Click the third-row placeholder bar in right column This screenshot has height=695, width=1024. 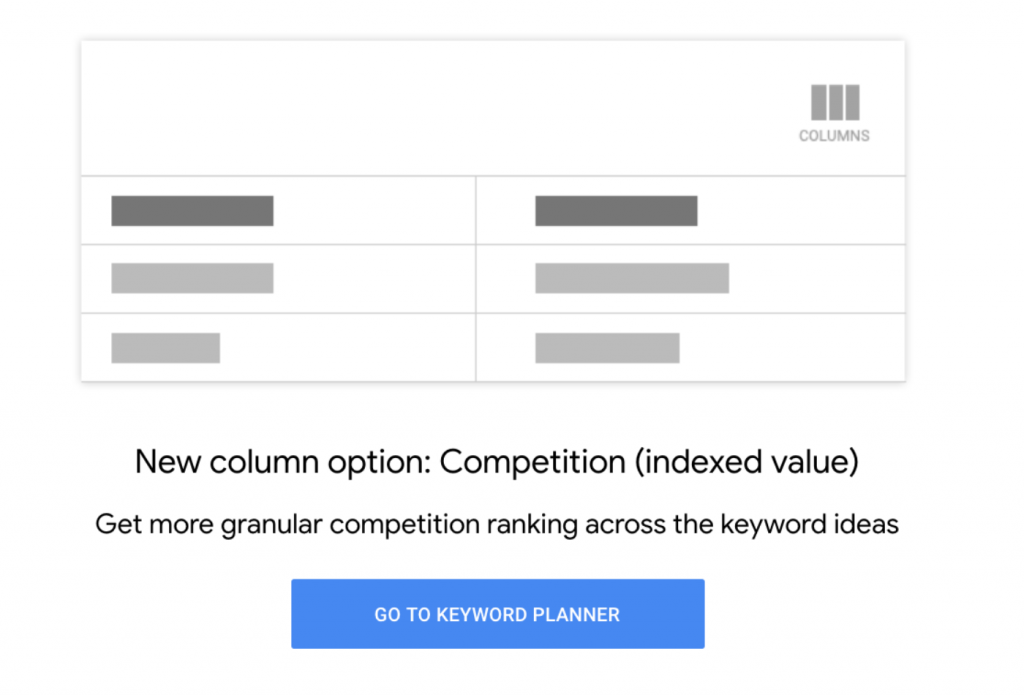(x=607, y=347)
